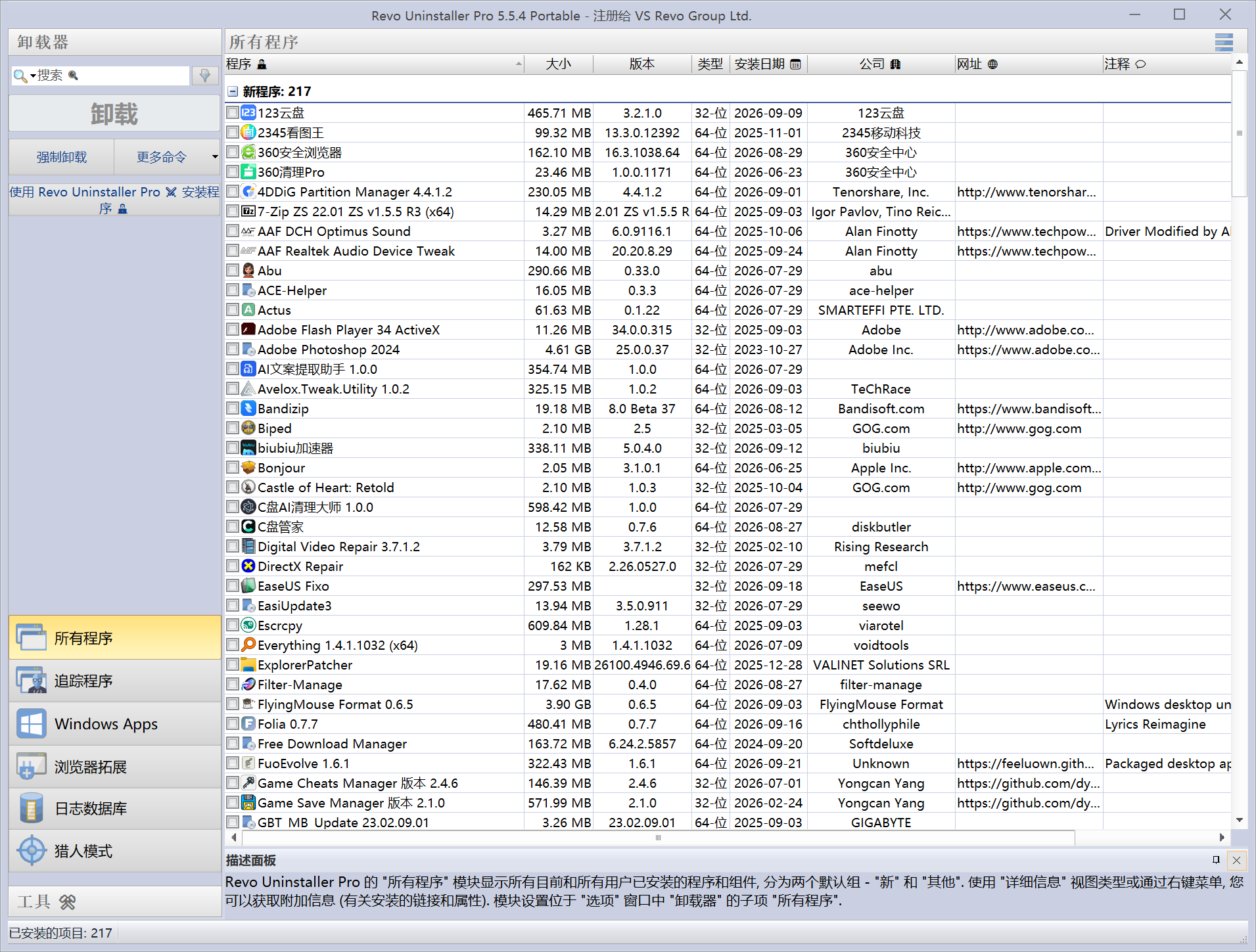The height and width of the screenshot is (952, 1256).
Task: Sort by 注释 column header
Action: (1166, 64)
